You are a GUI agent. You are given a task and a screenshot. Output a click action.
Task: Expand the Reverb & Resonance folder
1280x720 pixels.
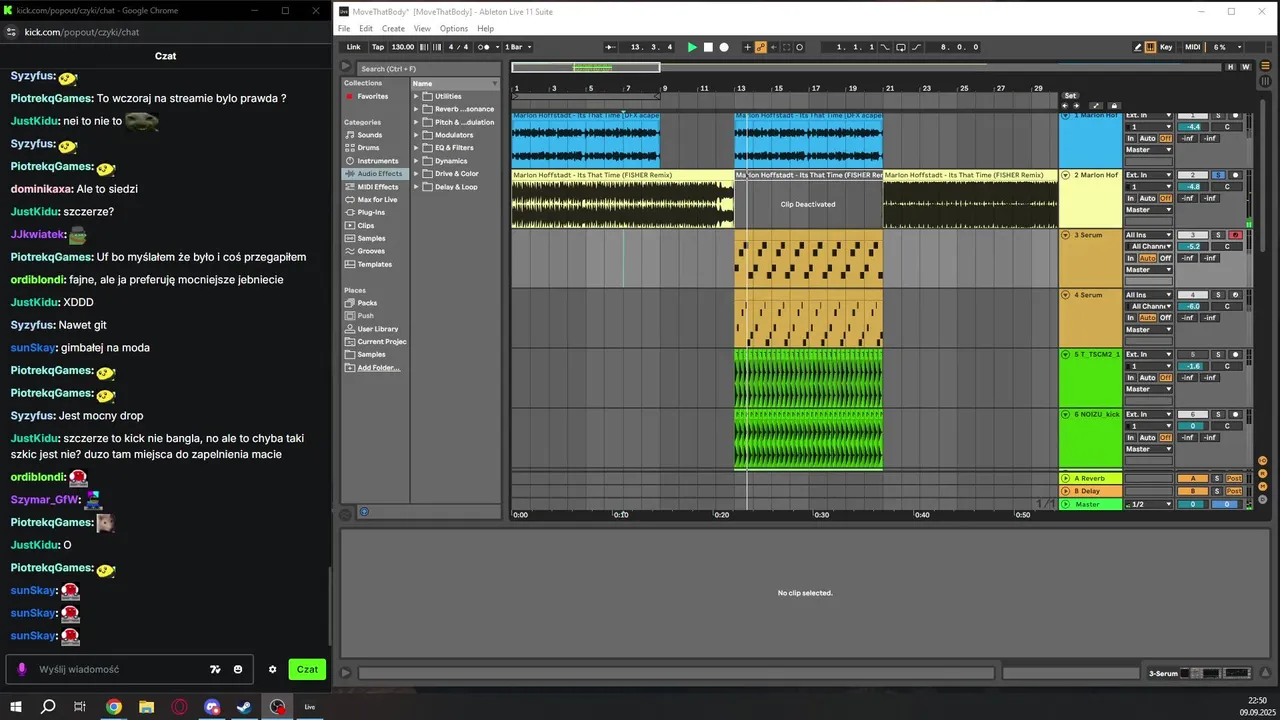(x=417, y=109)
